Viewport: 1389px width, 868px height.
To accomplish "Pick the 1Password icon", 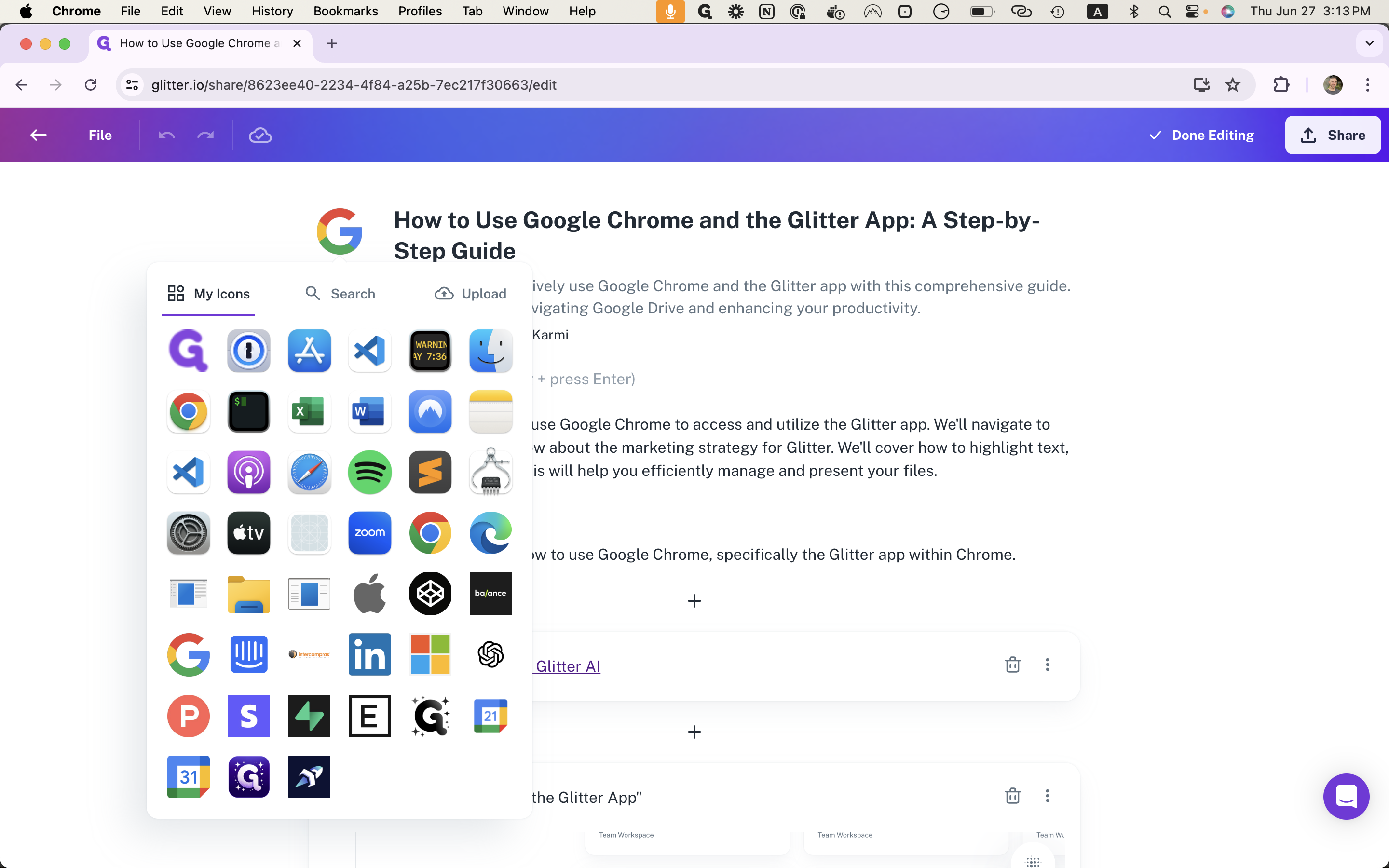I will click(248, 351).
